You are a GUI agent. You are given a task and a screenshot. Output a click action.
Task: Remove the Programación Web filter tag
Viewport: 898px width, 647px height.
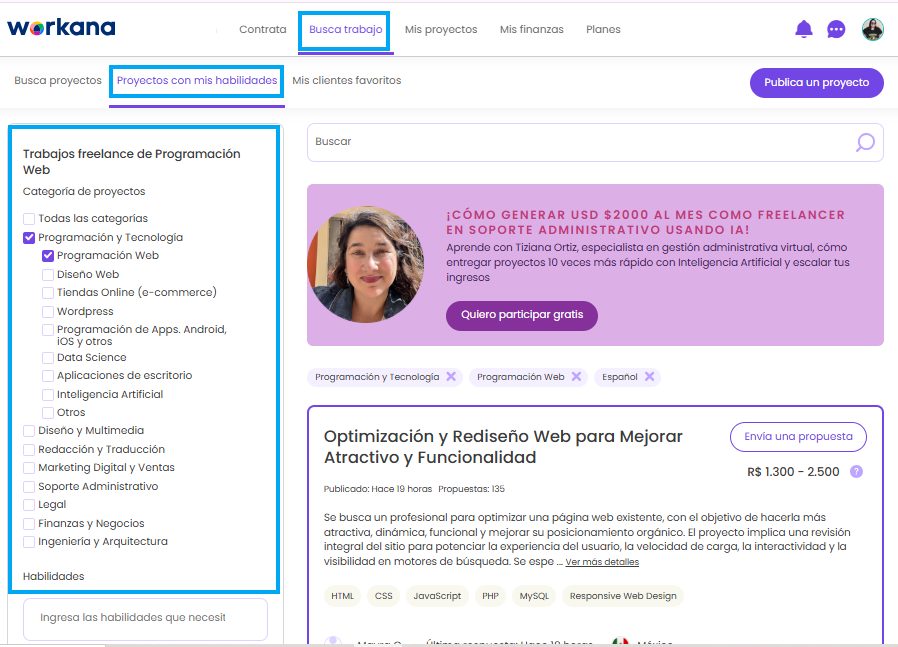(576, 376)
